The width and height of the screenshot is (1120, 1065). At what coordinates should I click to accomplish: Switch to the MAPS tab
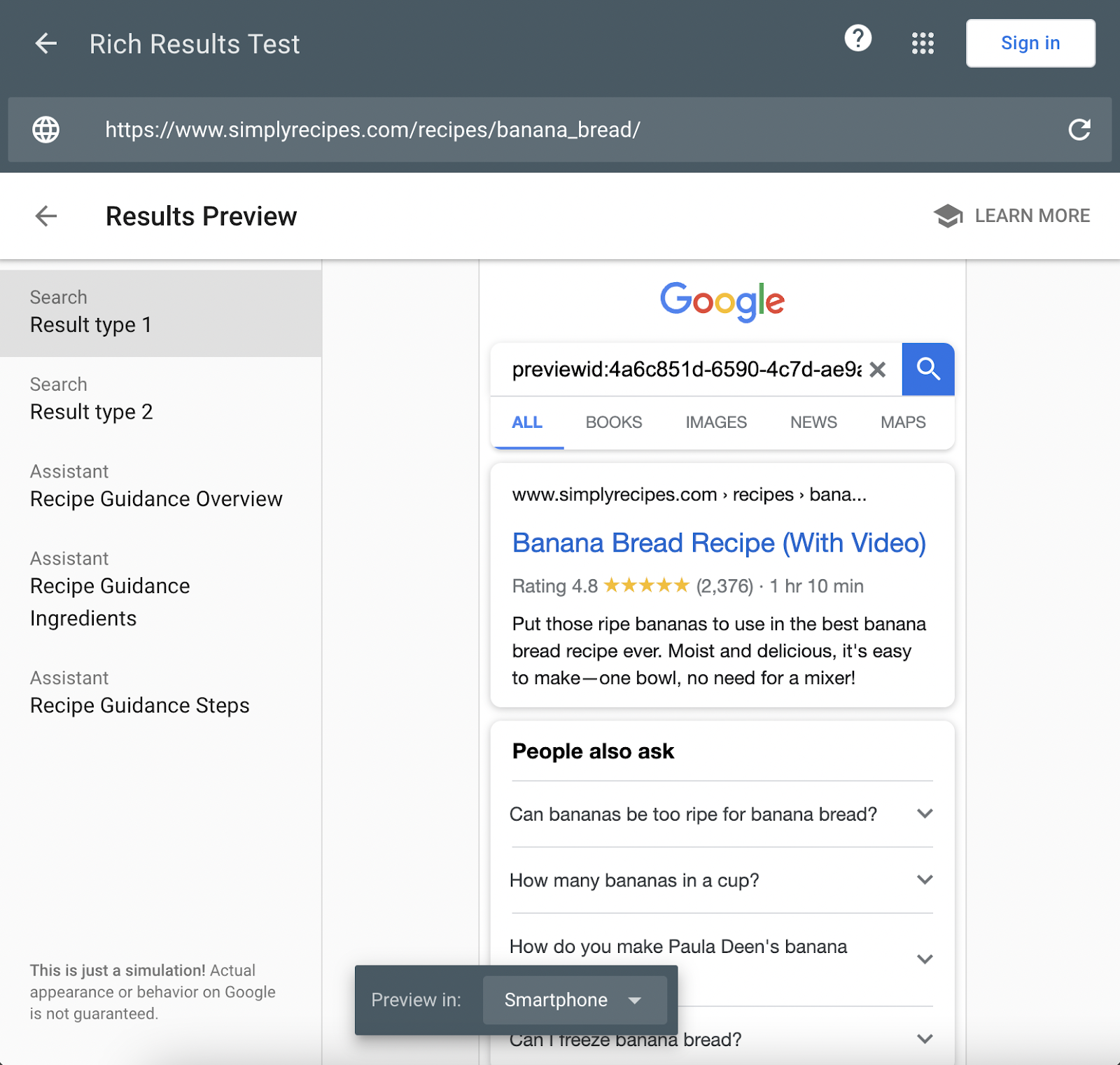(903, 422)
